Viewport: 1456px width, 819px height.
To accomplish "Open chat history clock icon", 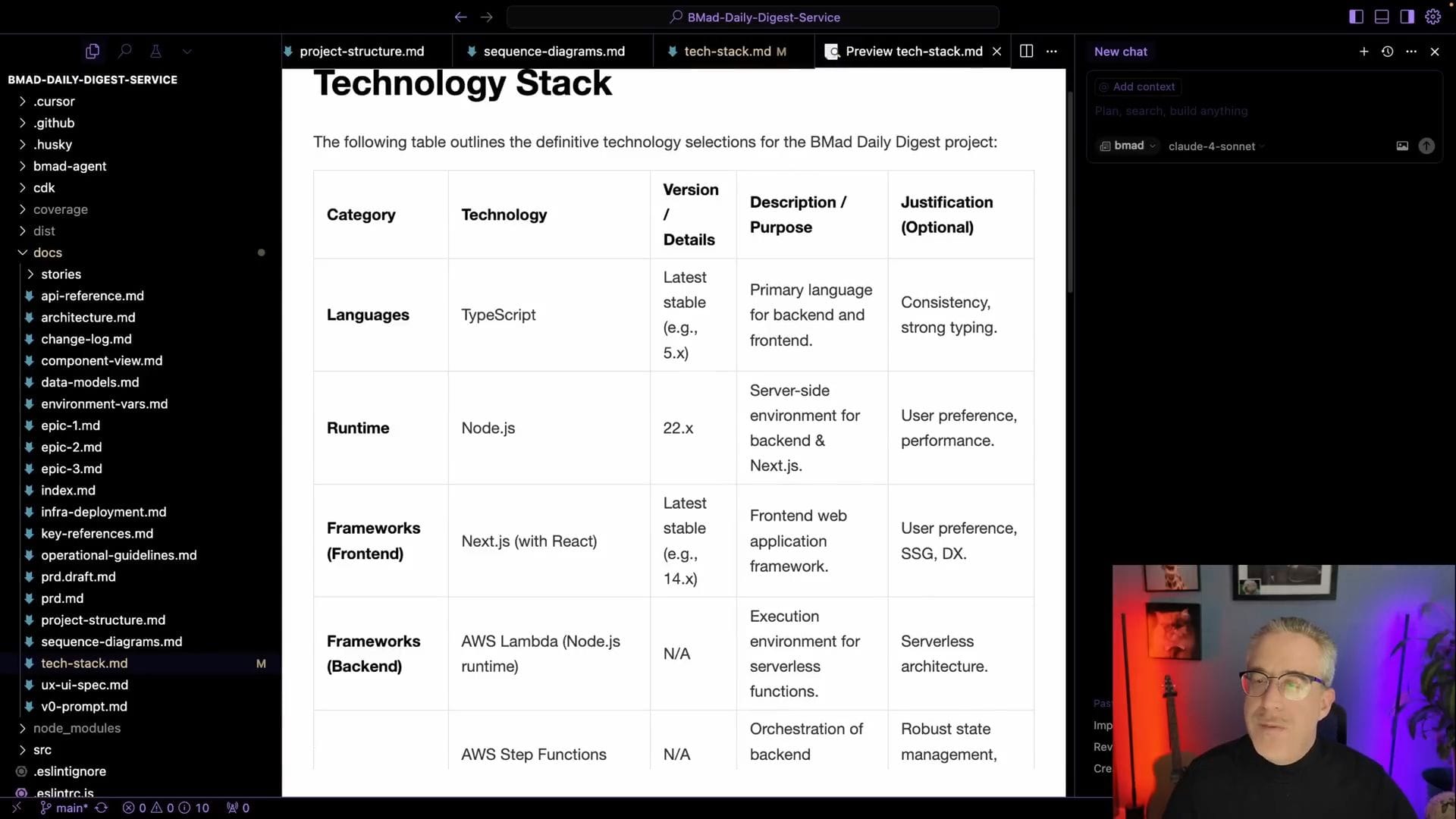I will click(1387, 52).
